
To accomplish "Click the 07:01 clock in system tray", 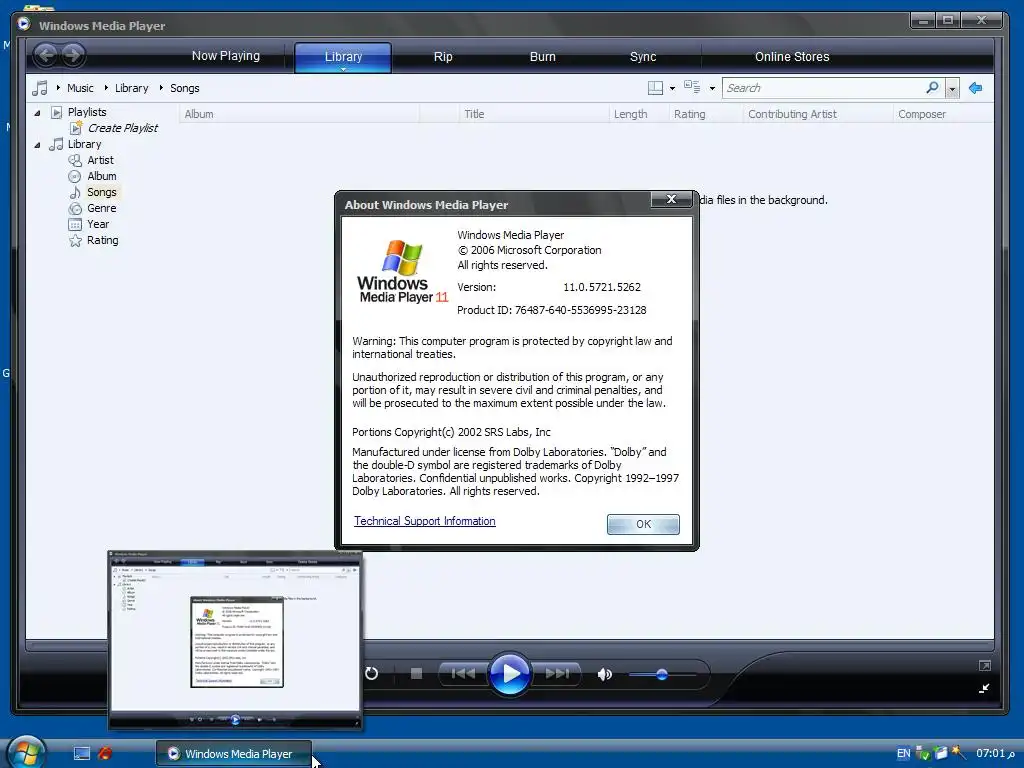I will coord(995,753).
